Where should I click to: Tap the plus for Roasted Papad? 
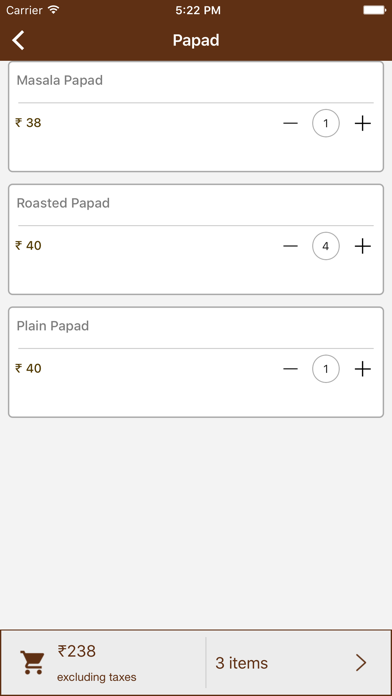coord(363,246)
